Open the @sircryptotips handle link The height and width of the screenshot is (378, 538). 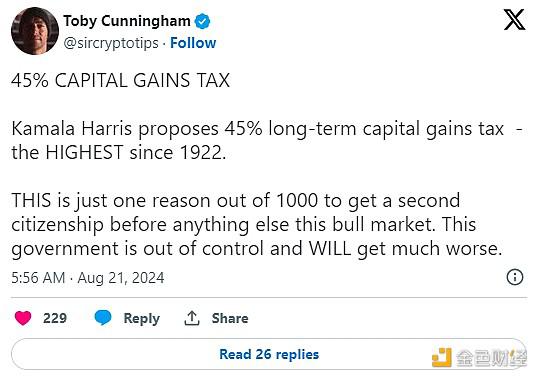[111, 43]
